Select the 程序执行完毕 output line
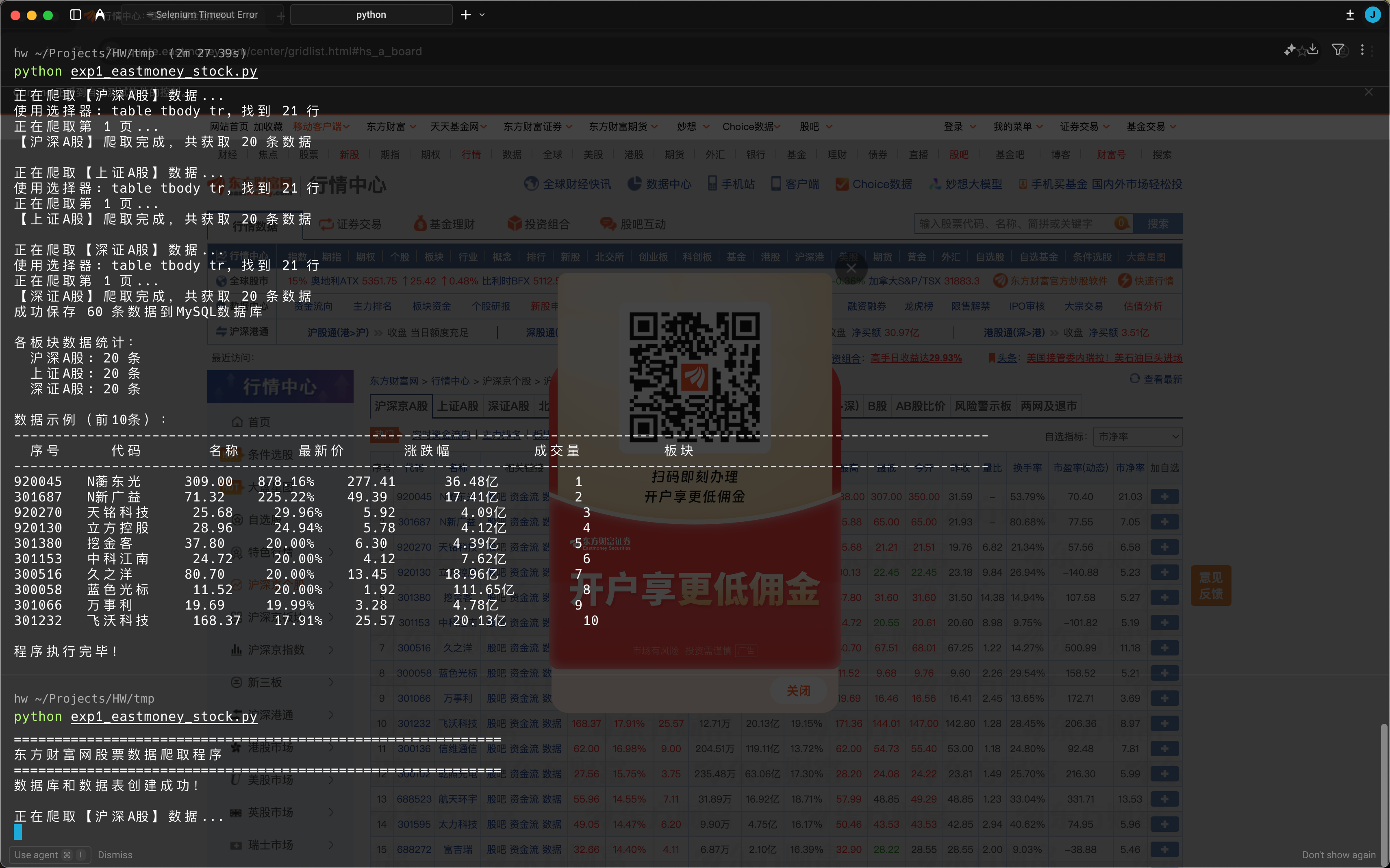 (66, 651)
